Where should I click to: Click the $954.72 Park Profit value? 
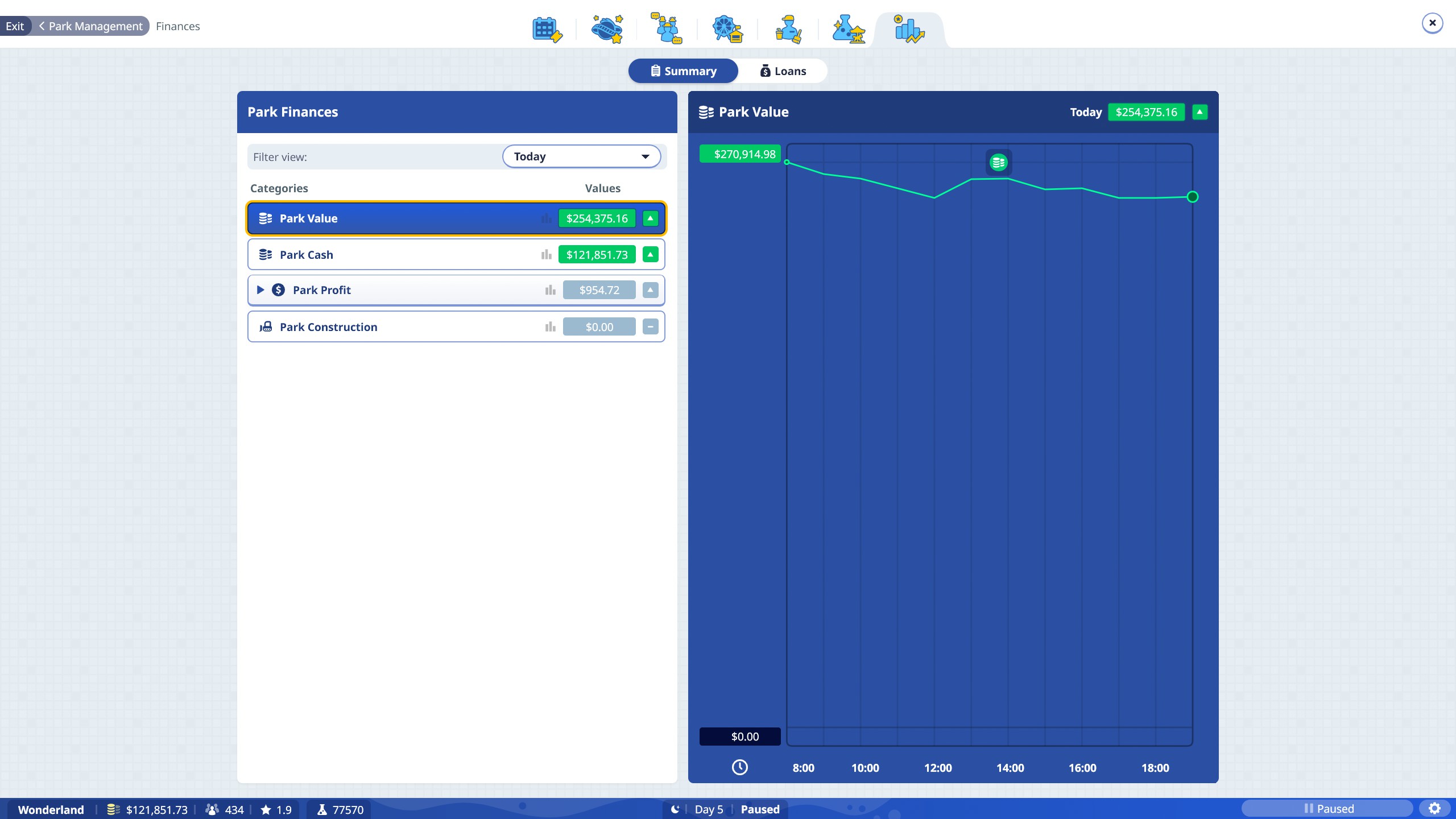(599, 290)
